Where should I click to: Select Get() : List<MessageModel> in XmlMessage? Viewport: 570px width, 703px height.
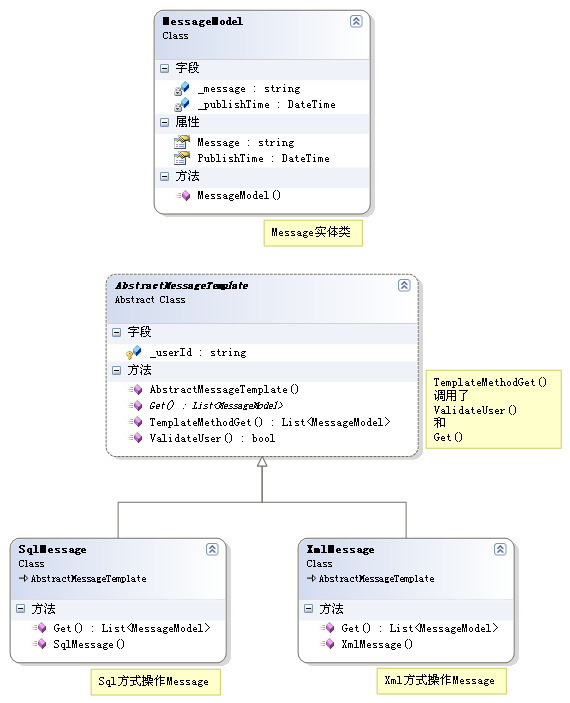click(419, 628)
